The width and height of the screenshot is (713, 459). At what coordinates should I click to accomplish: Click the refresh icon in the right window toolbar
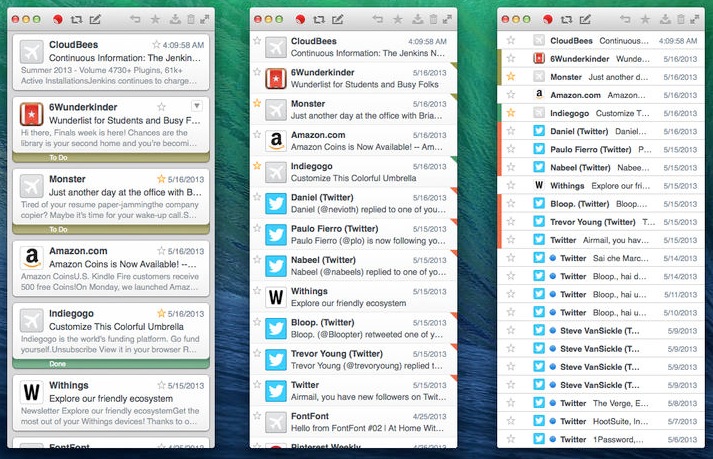click(x=566, y=19)
